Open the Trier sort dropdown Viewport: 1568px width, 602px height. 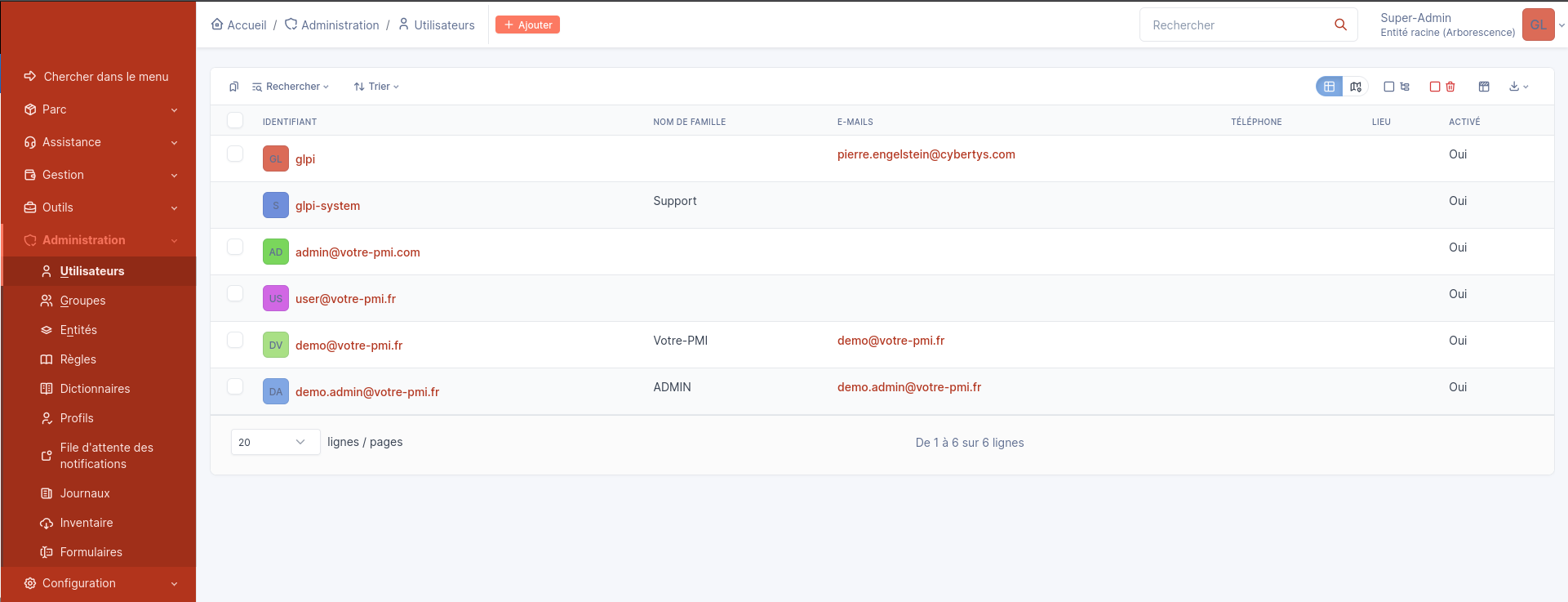[376, 87]
